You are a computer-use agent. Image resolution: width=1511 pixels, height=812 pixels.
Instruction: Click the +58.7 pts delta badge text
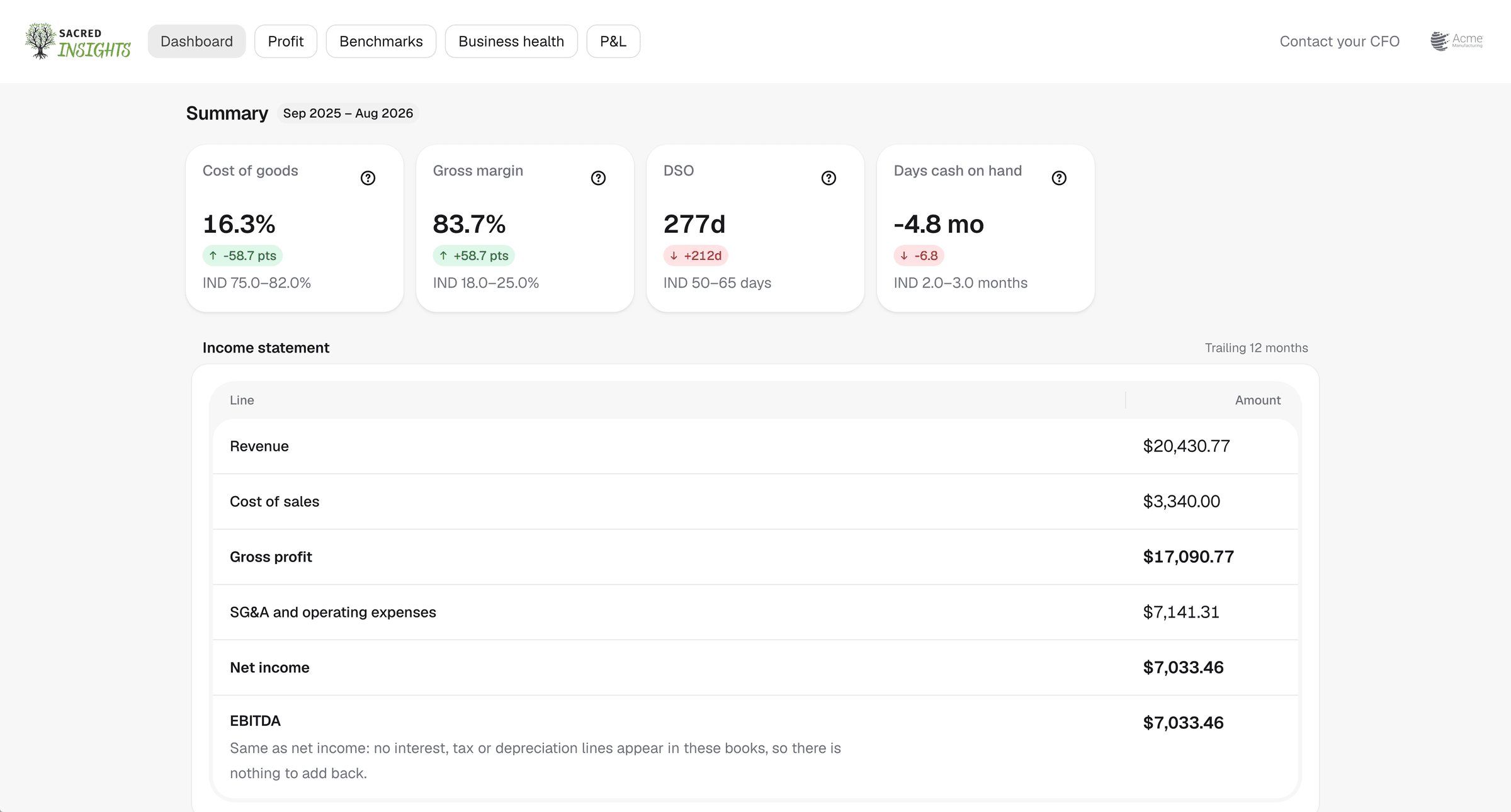(x=481, y=256)
